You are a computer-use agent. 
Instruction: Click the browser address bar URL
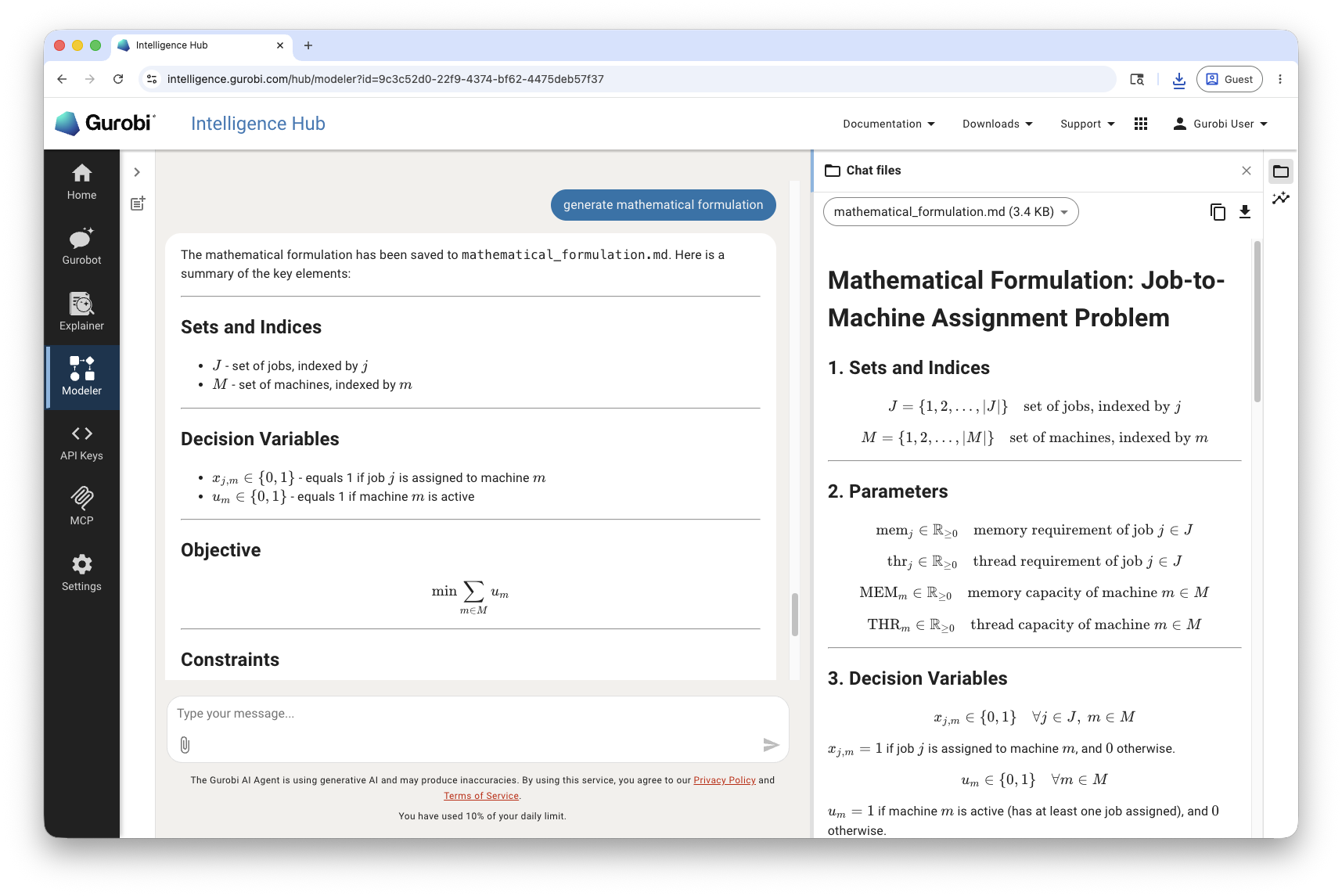pos(386,79)
